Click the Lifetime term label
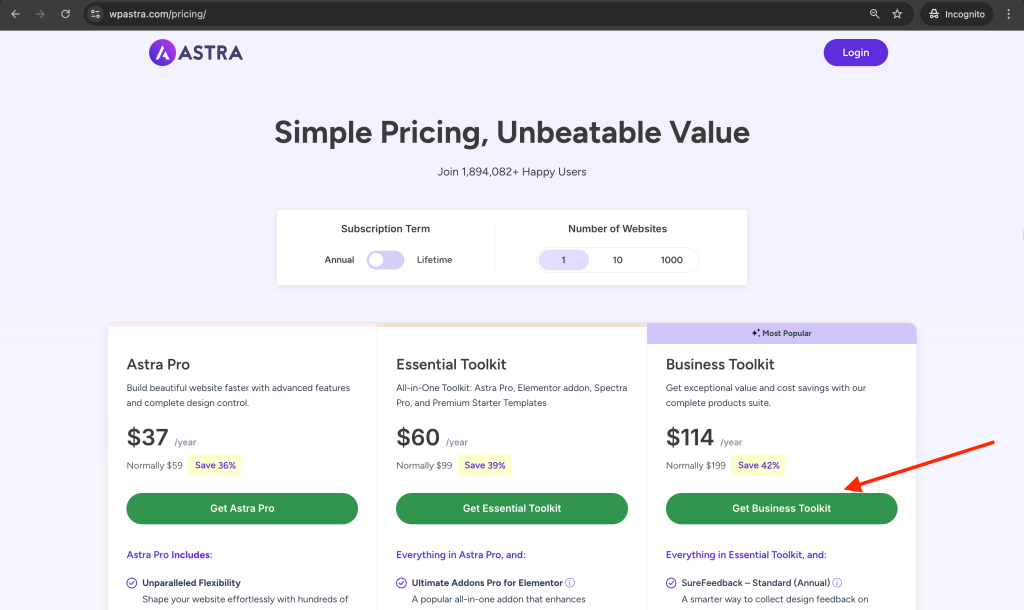 pos(434,260)
